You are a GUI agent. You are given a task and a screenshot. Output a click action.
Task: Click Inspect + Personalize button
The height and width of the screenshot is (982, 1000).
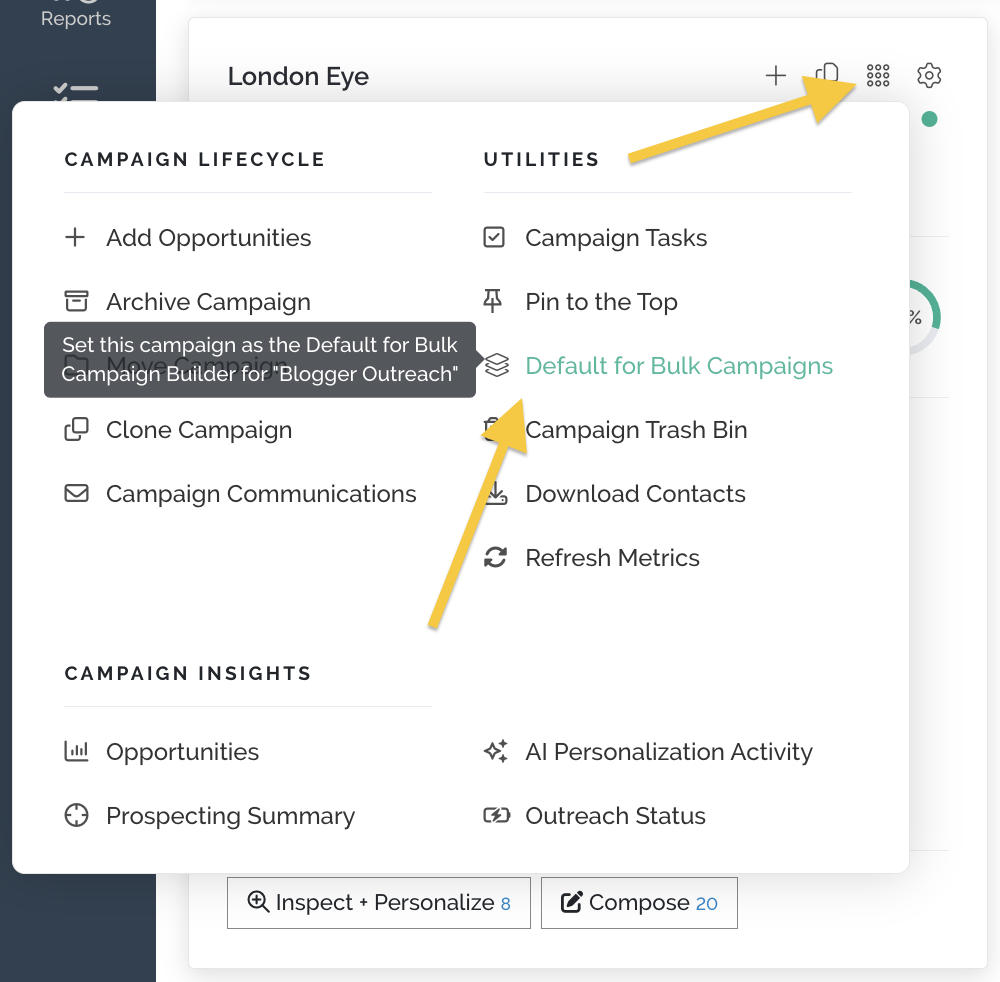pos(379,903)
